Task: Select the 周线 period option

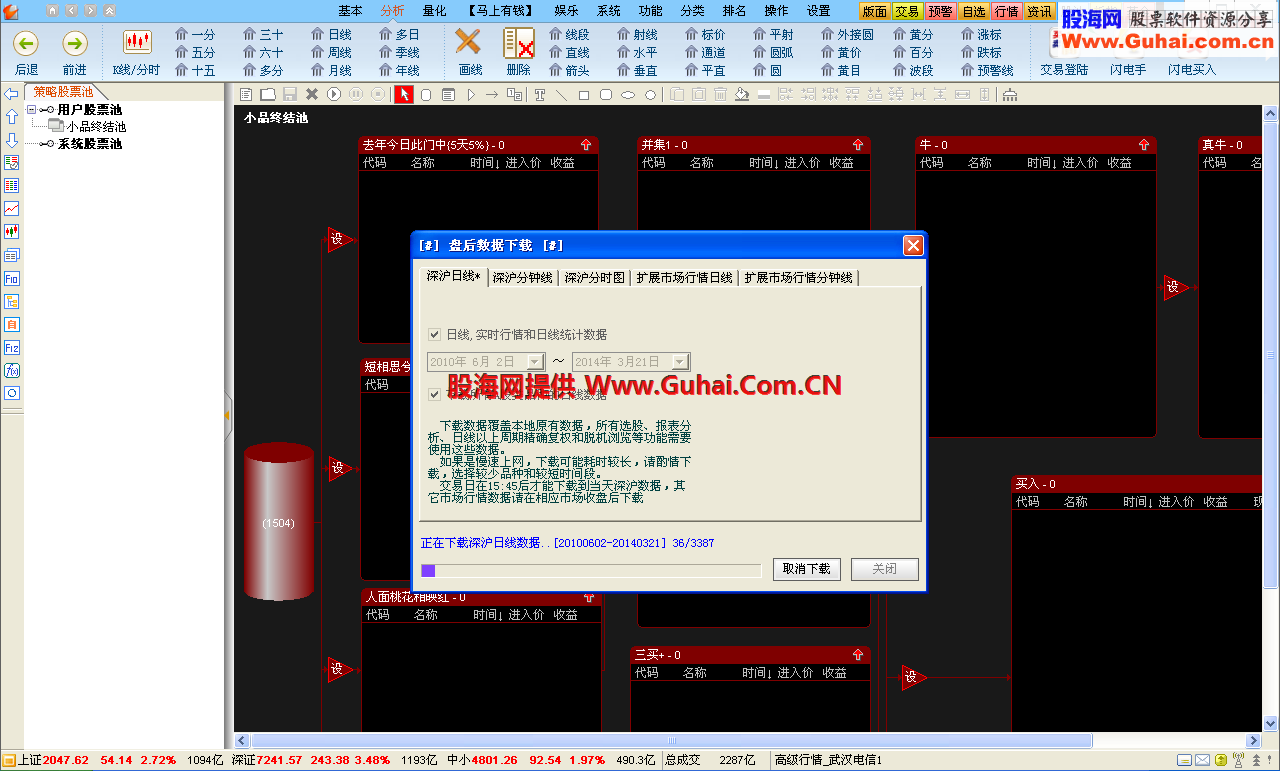Action: [330, 53]
